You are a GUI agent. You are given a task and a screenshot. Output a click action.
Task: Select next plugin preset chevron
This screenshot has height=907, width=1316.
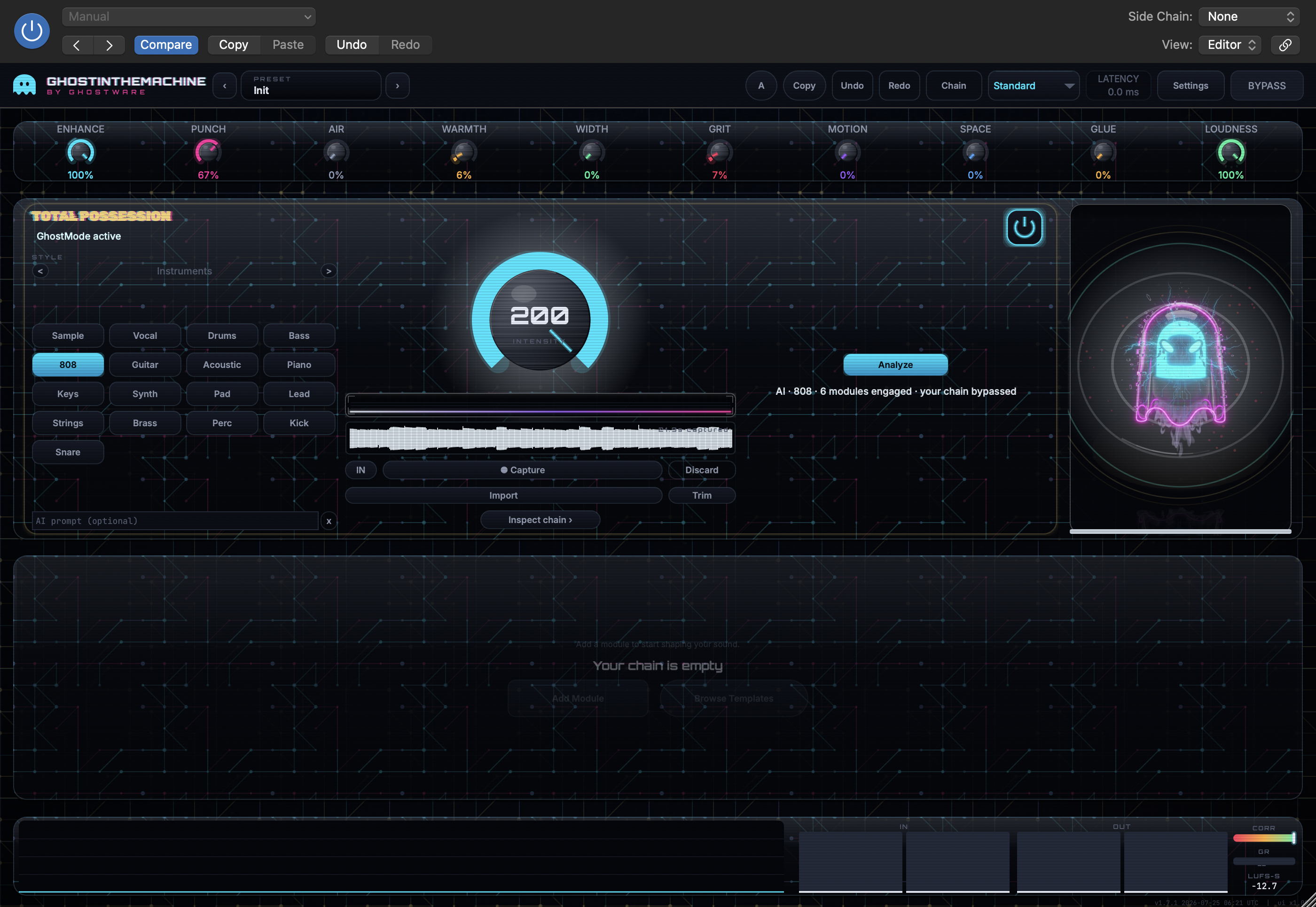pos(397,86)
